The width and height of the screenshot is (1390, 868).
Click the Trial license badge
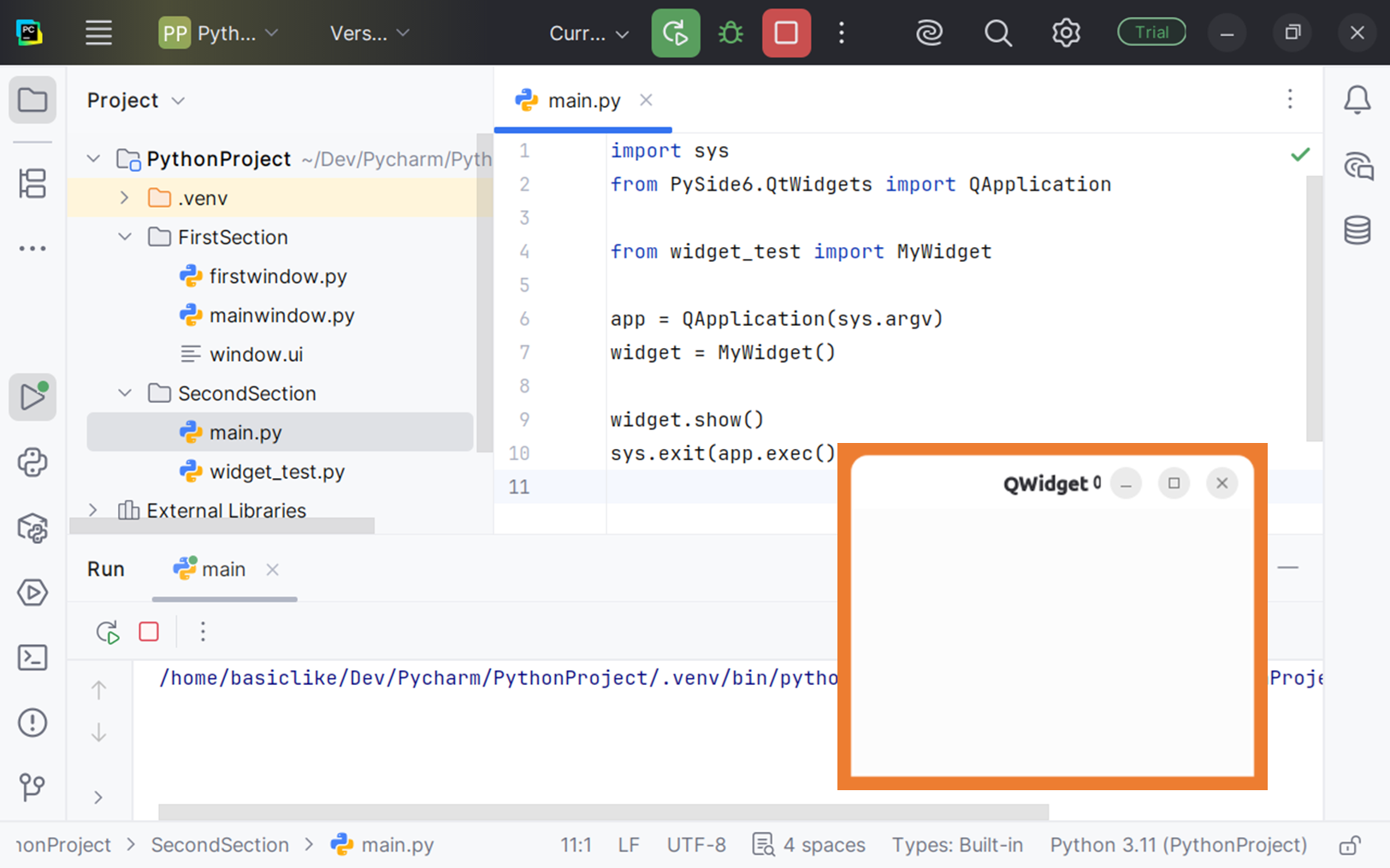pos(1151,32)
